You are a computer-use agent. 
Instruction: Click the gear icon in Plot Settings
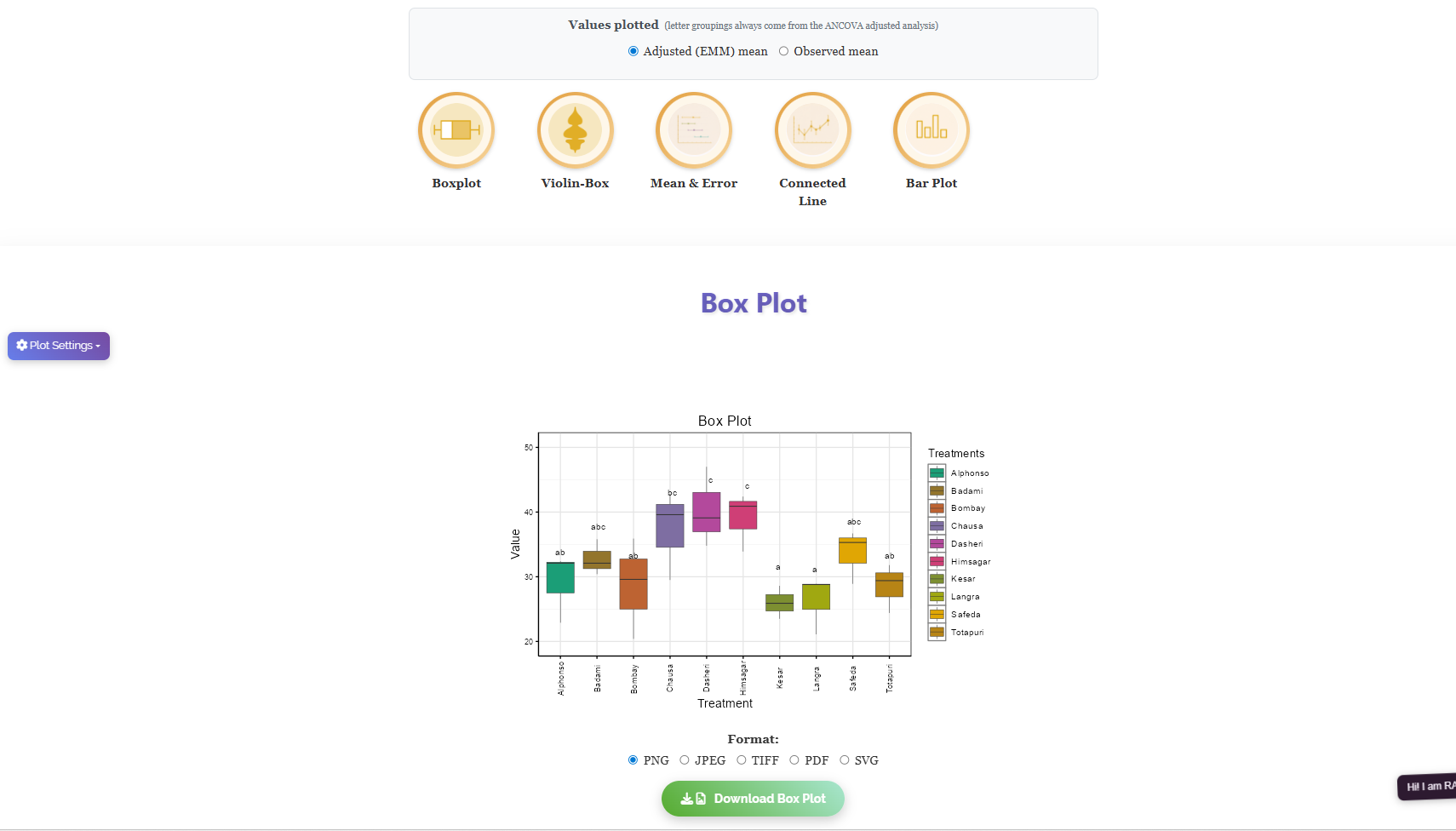tap(22, 345)
